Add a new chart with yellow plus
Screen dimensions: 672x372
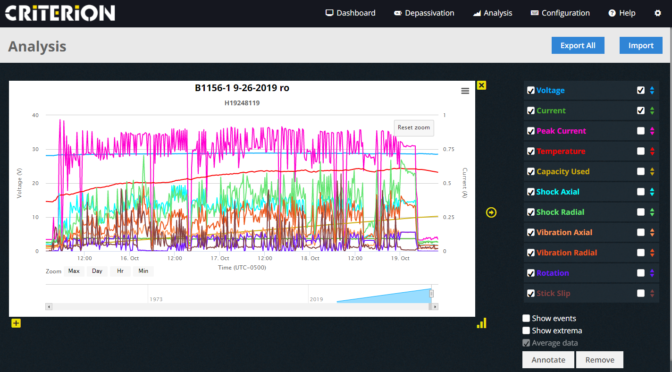pyautogui.click(x=16, y=323)
